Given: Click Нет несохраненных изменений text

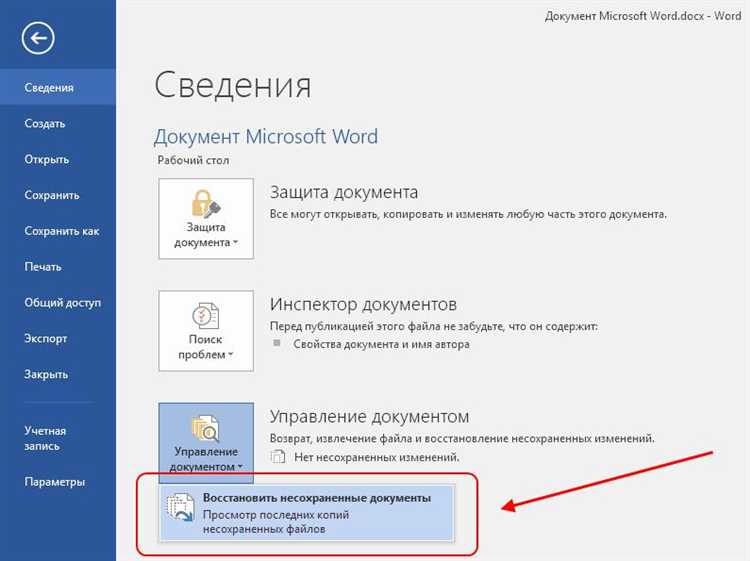Looking at the screenshot, I should [x=377, y=458].
